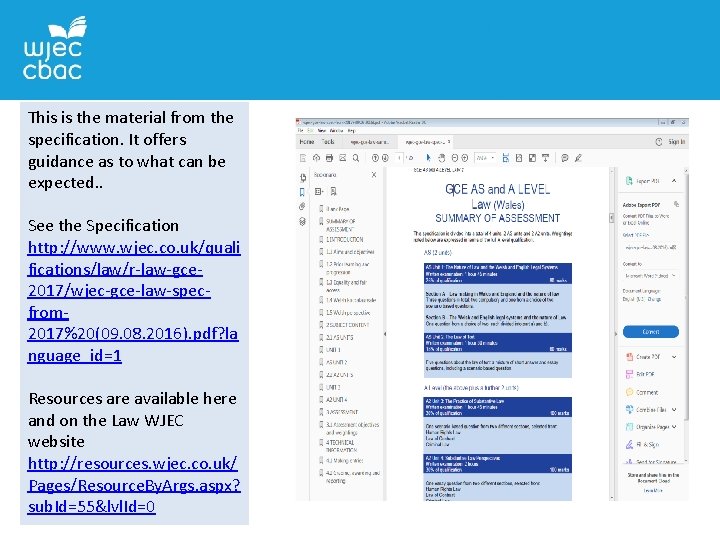Go to next page with down arrow icon
The image size is (720, 540).
coord(385,158)
